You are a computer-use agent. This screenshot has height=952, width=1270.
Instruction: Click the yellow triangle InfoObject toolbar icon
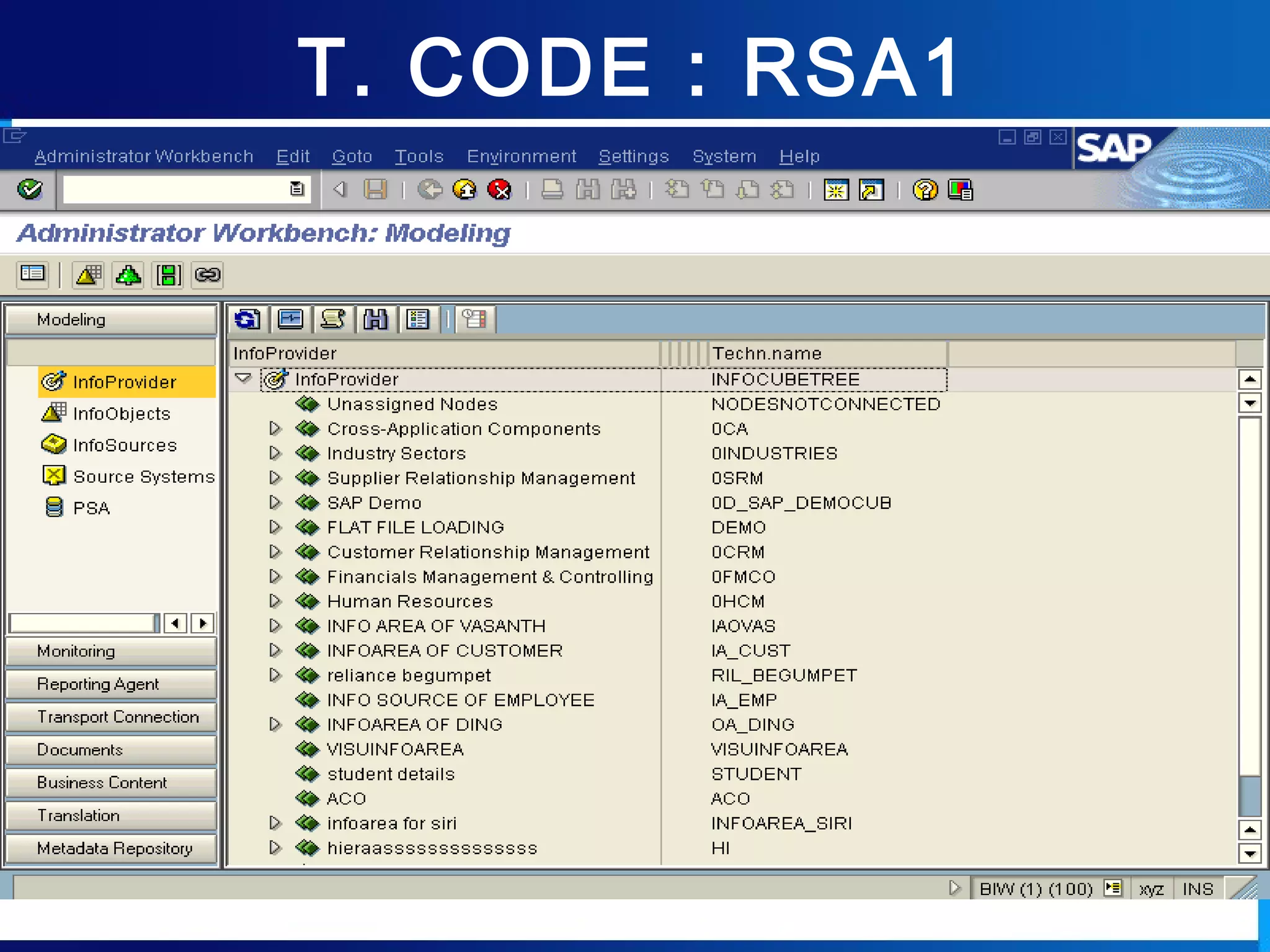tap(88, 274)
